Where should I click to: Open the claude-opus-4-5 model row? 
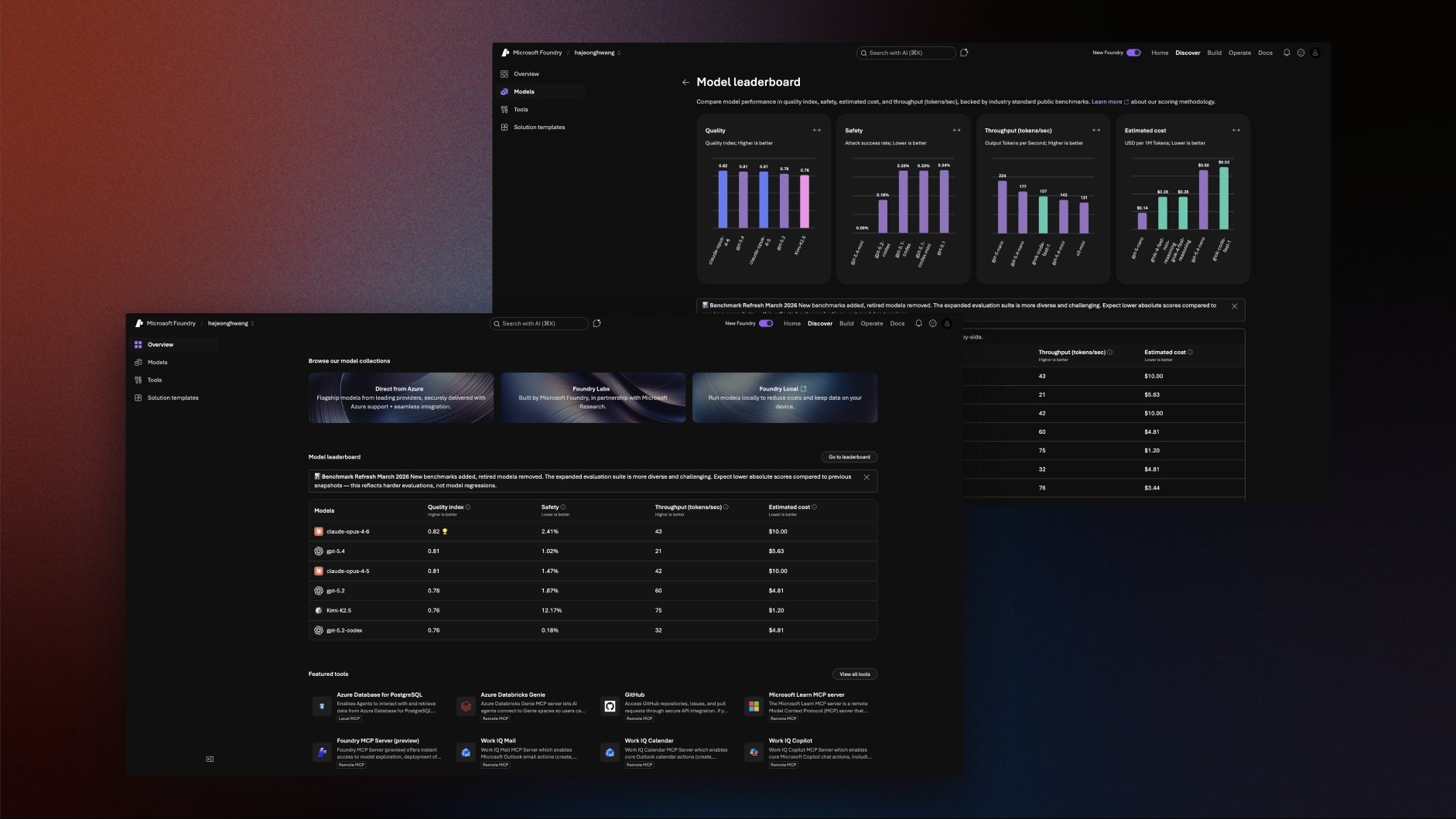593,571
